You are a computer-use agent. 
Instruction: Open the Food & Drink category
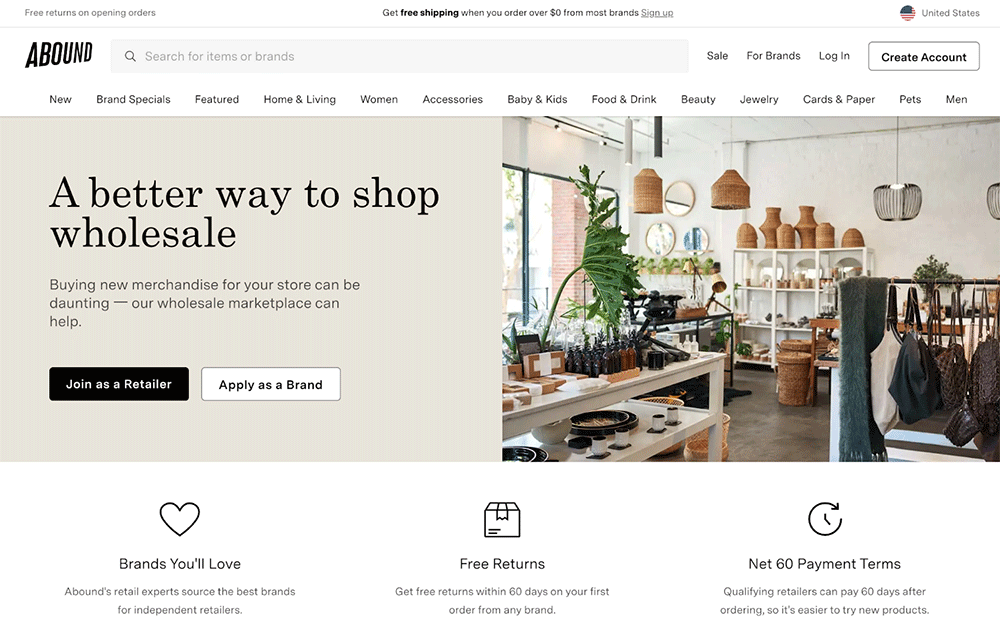(x=624, y=99)
